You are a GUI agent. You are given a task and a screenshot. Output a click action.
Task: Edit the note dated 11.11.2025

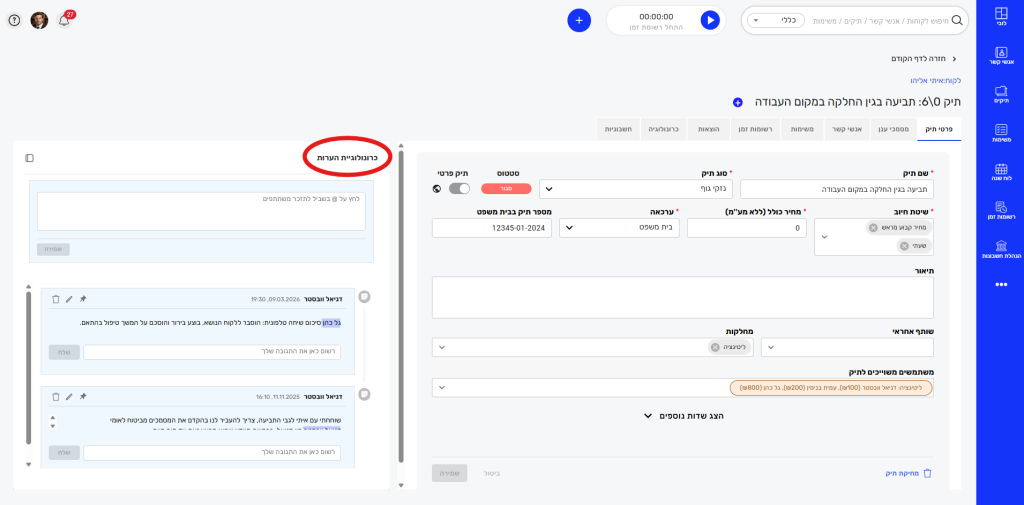click(69, 397)
